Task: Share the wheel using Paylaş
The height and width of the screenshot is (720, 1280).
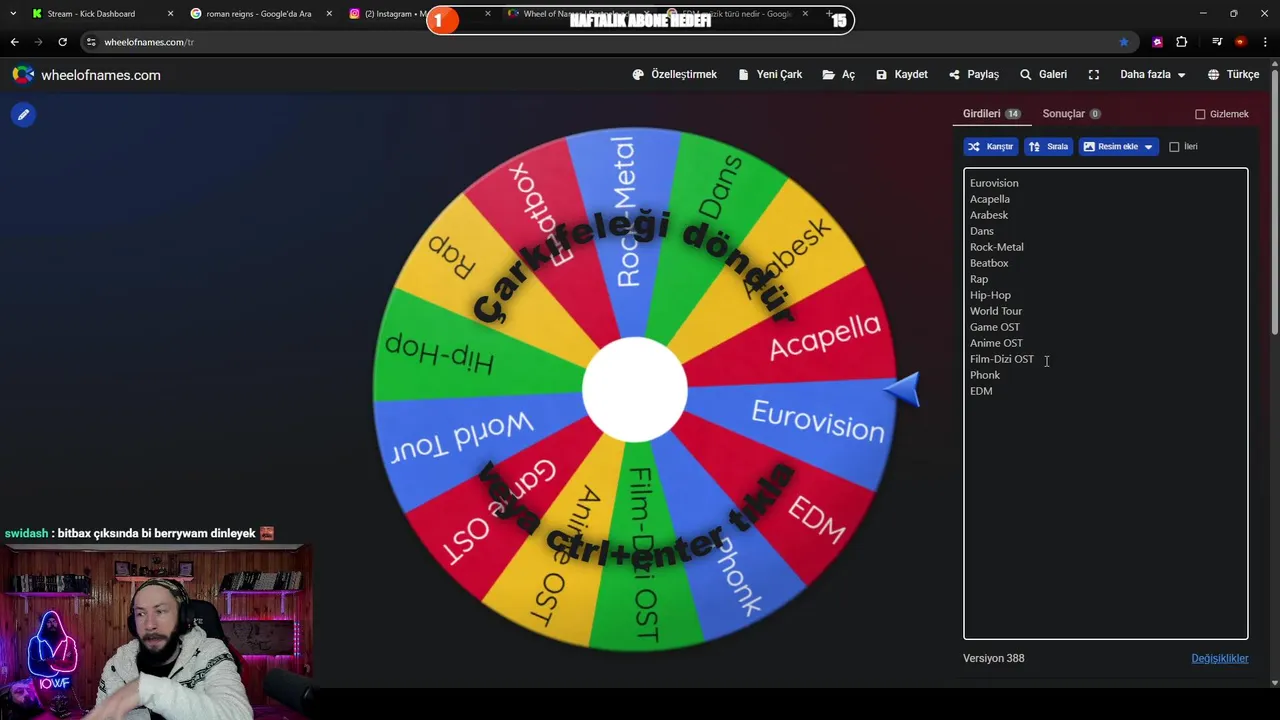Action: (974, 75)
